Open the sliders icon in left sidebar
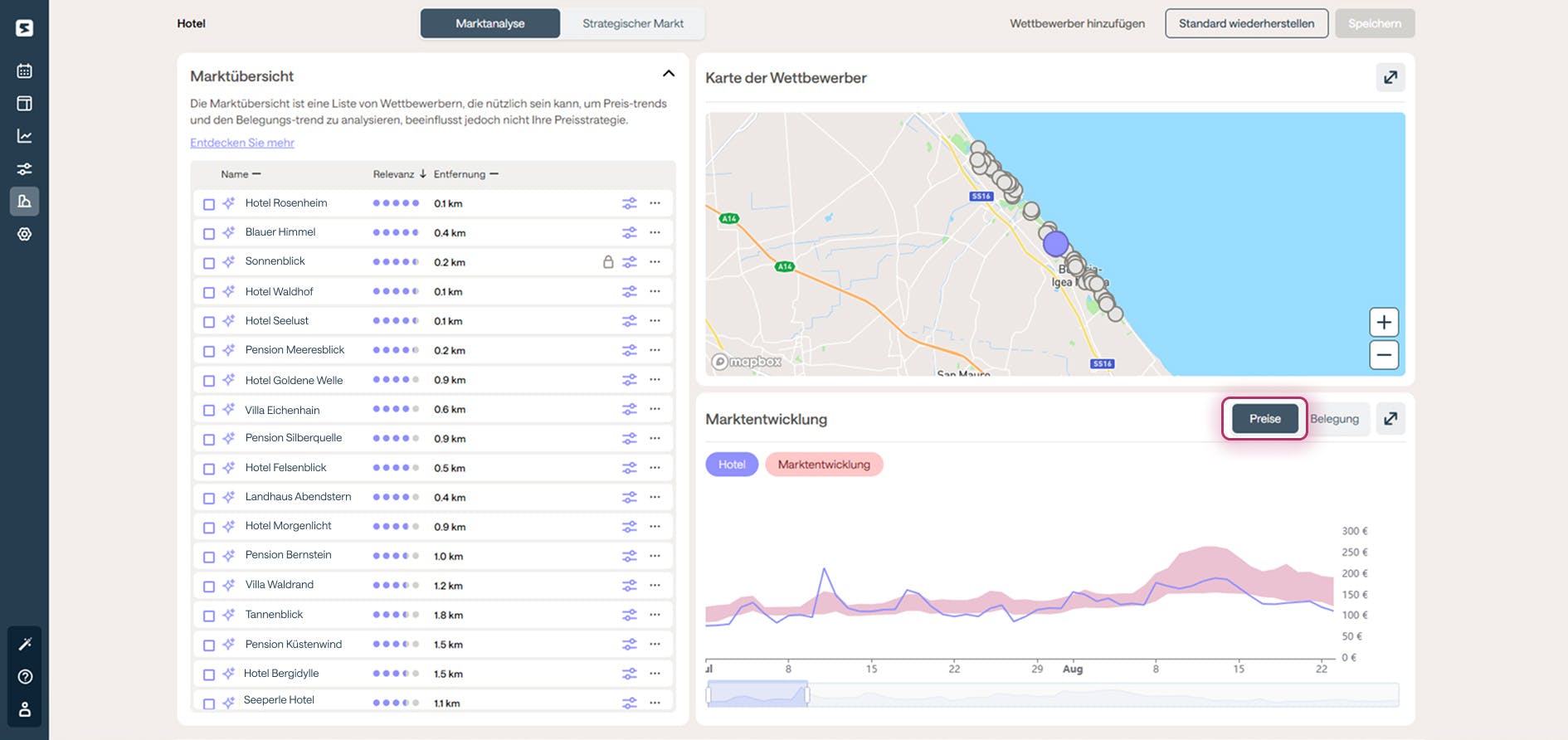1568x740 pixels. (x=24, y=168)
